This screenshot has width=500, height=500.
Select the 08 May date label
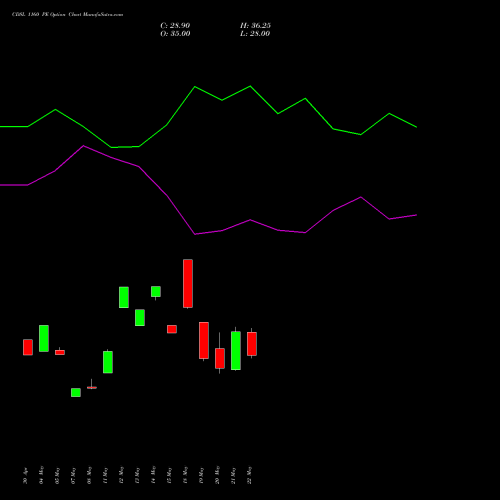pyautogui.click(x=89, y=476)
